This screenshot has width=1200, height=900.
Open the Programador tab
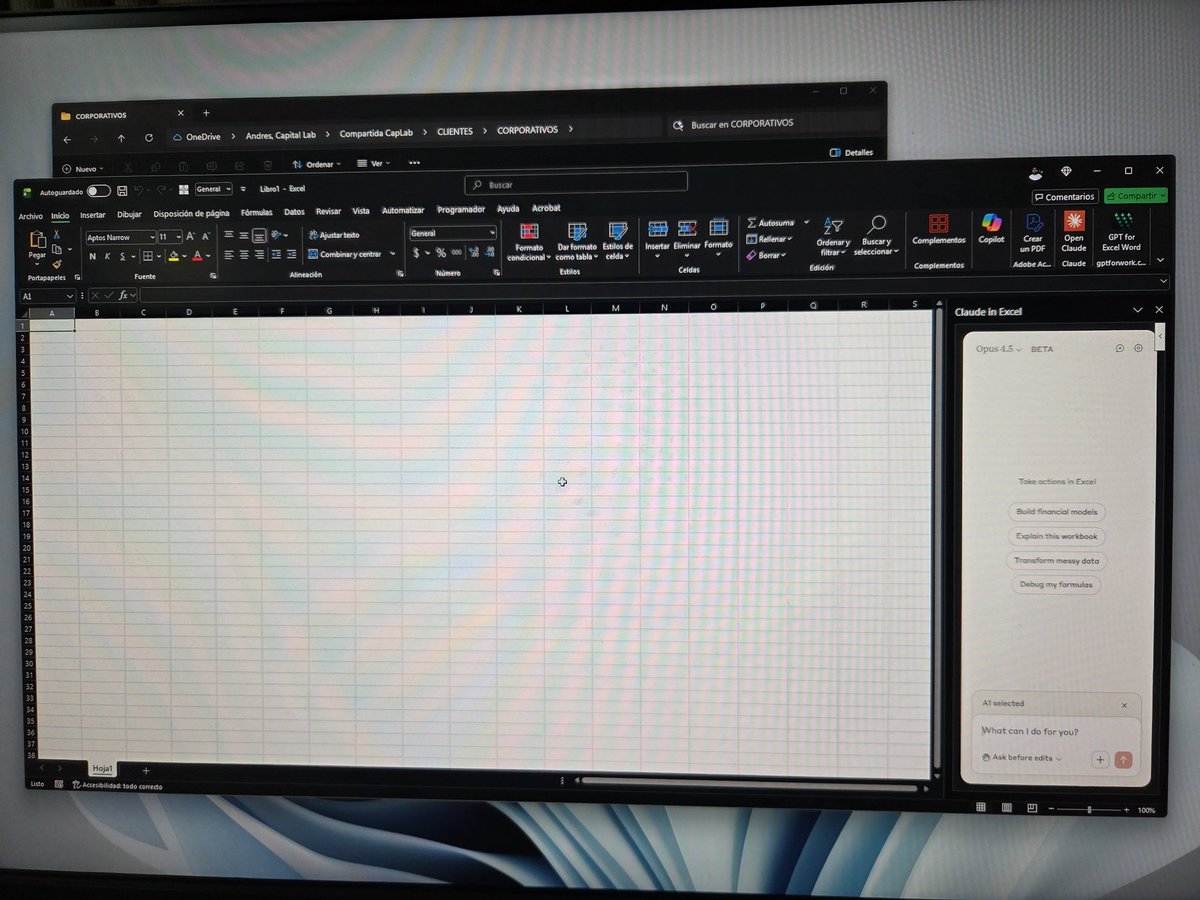(461, 210)
